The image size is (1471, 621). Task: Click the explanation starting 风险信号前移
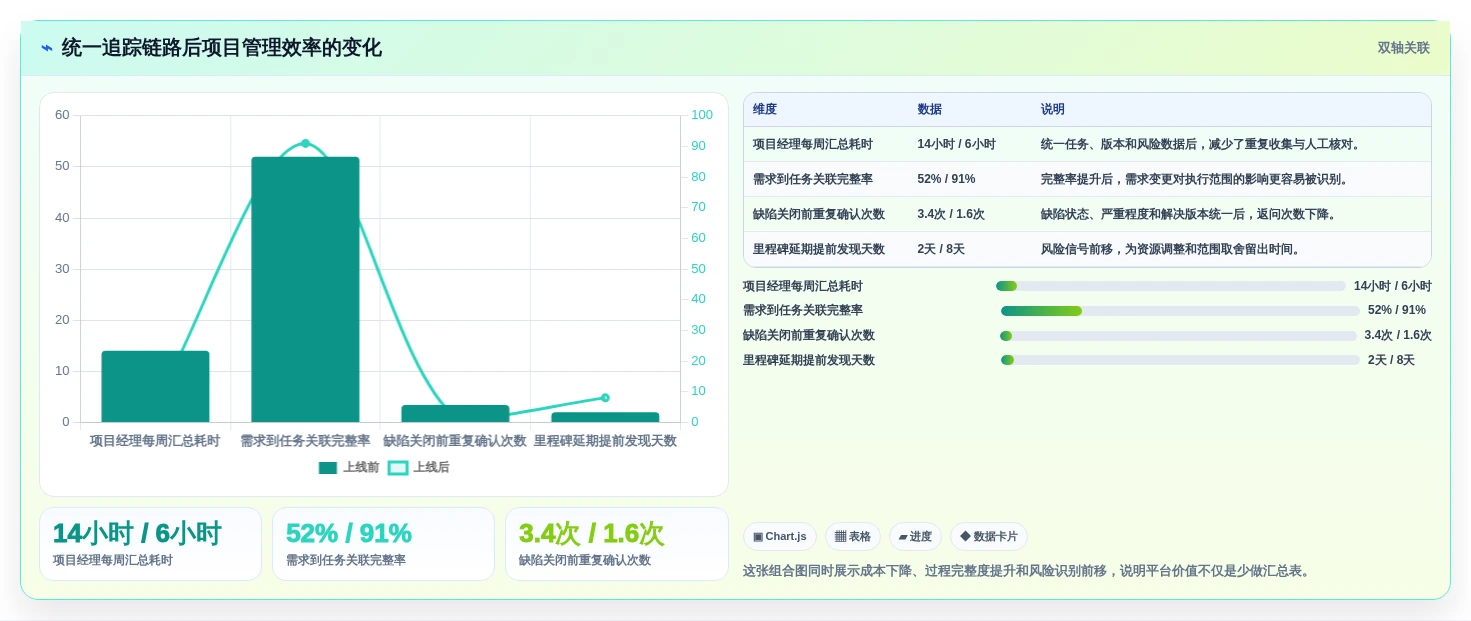pos(1171,250)
